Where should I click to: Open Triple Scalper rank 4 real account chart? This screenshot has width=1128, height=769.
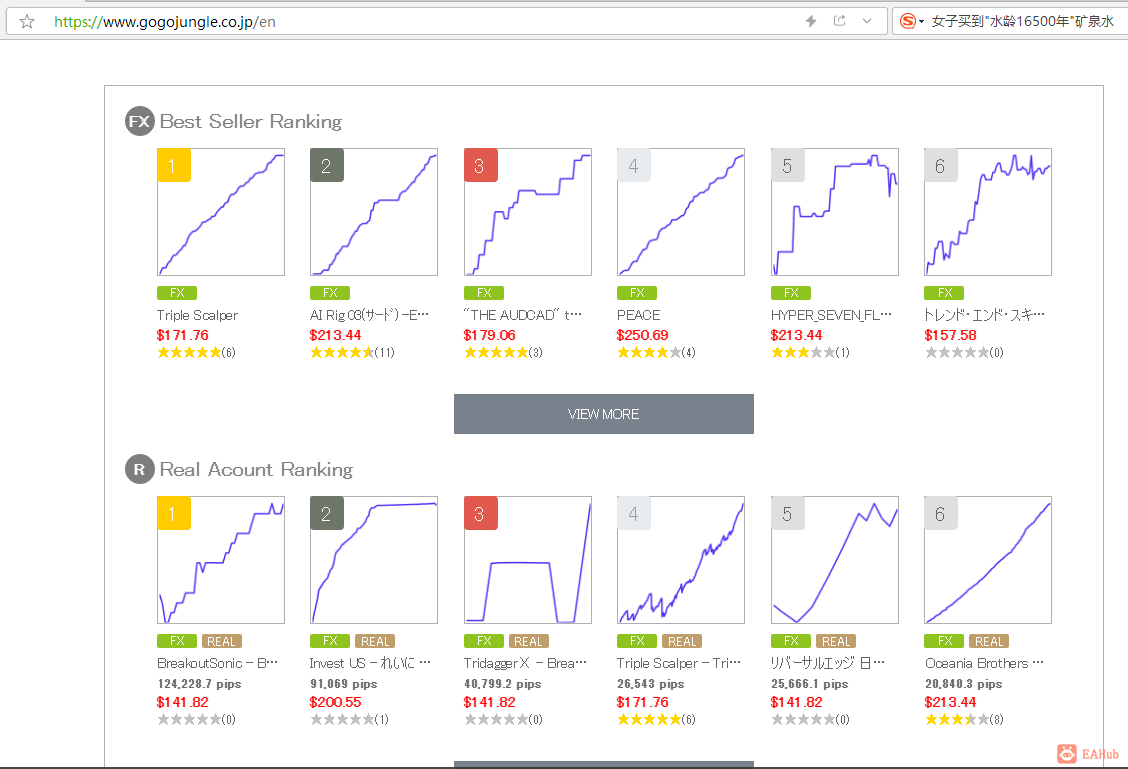(681, 560)
